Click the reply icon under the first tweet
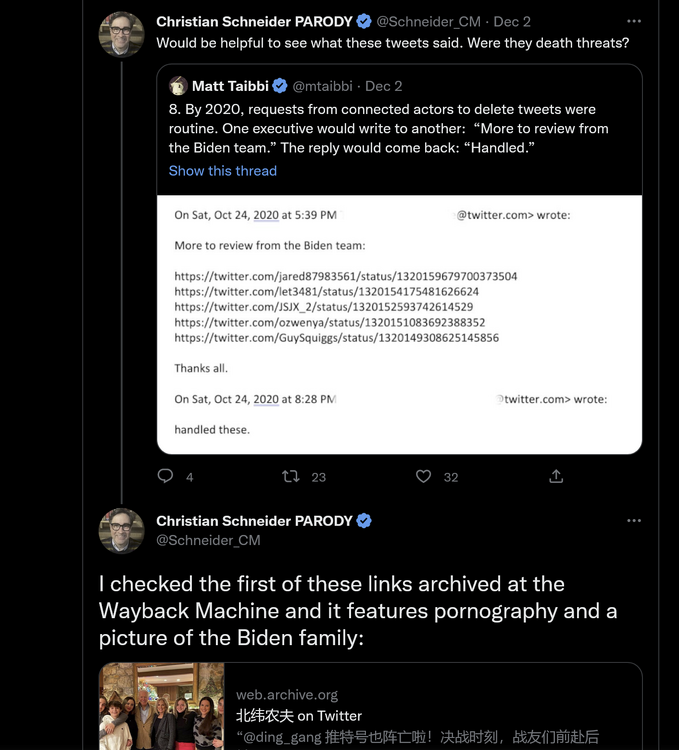The width and height of the screenshot is (679, 750). tap(166, 477)
